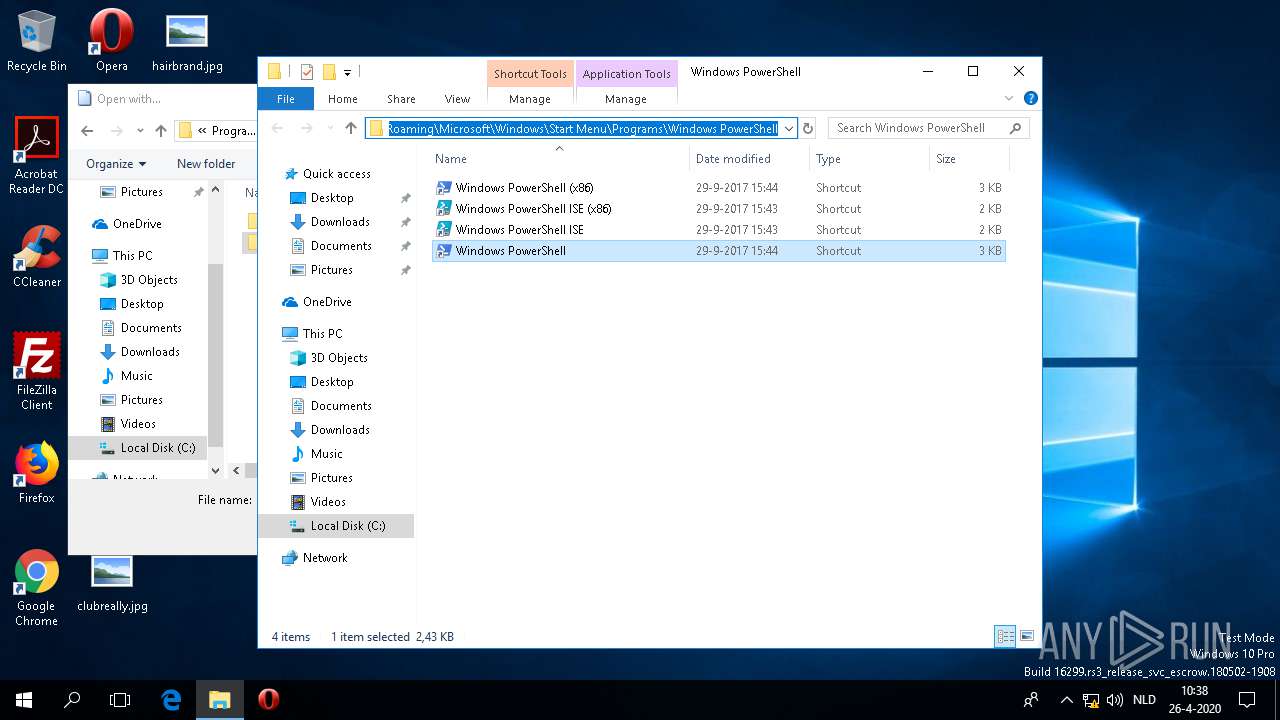
Task: Open the Explorer Help question mark icon
Action: [x=1031, y=99]
